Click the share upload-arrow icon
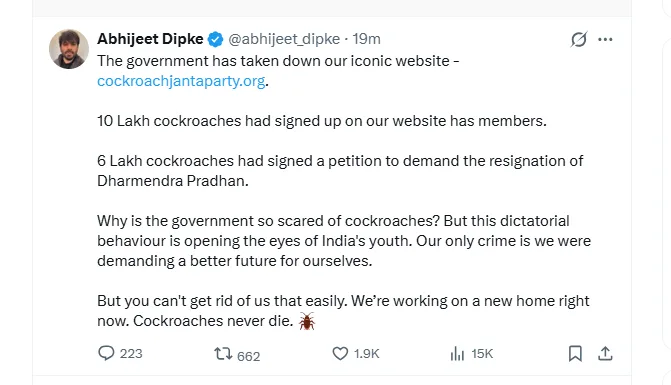This screenshot has width=671, height=385. pyautogui.click(x=605, y=353)
